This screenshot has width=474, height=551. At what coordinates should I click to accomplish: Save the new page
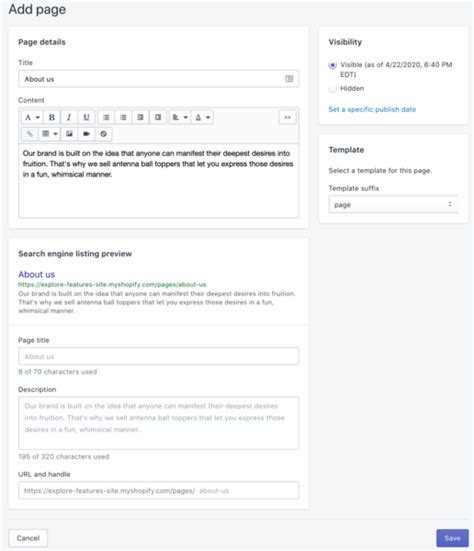[452, 538]
